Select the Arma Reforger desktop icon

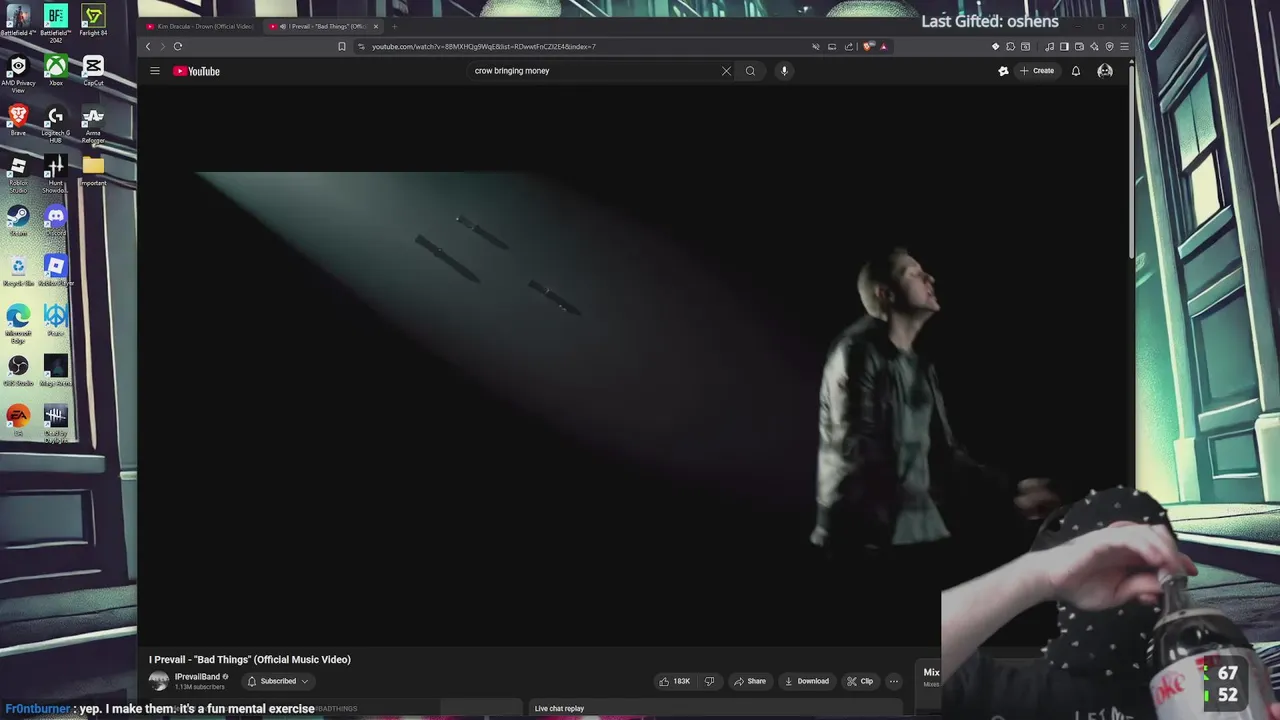pyautogui.click(x=93, y=125)
